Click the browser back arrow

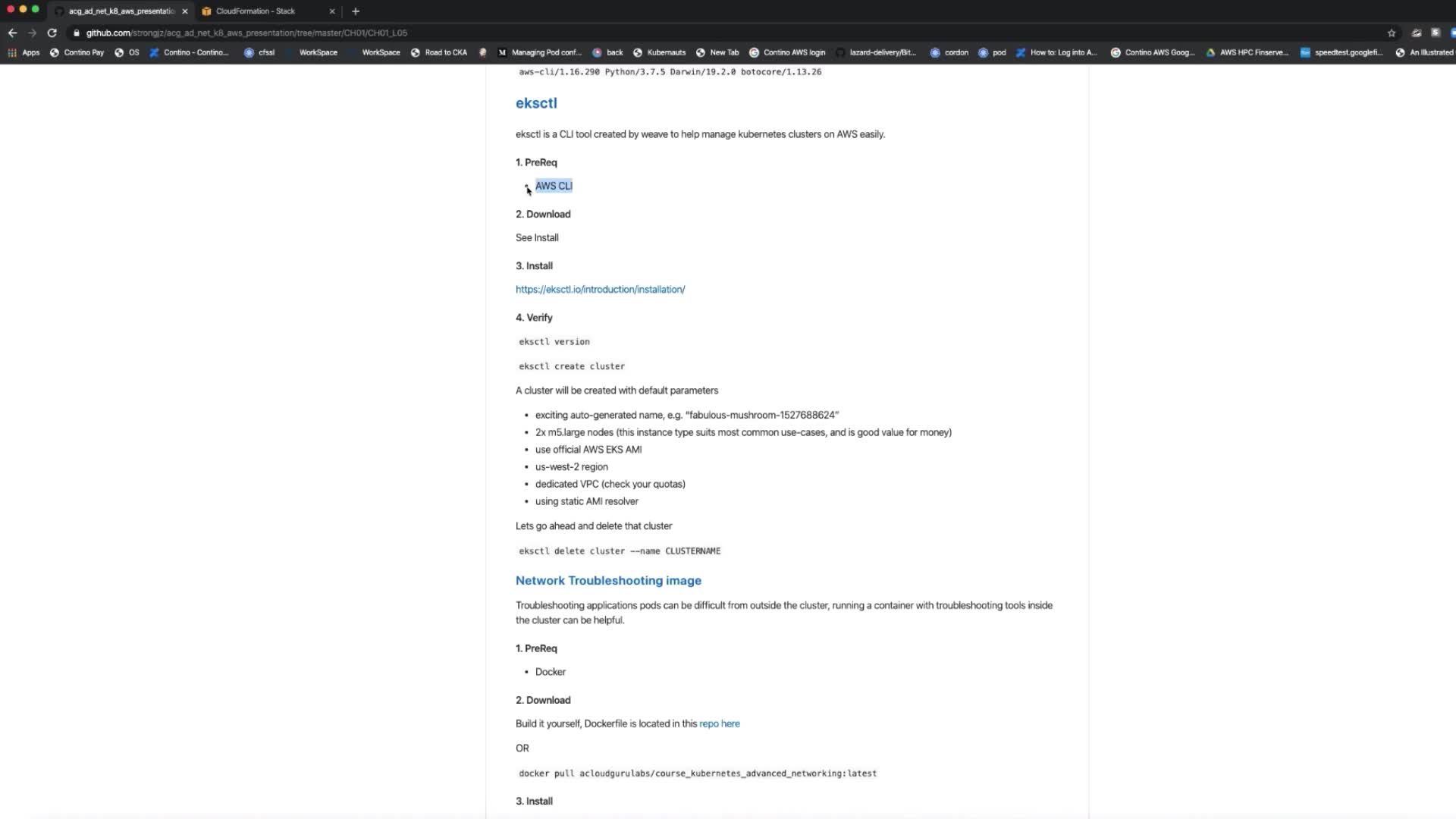pos(12,33)
